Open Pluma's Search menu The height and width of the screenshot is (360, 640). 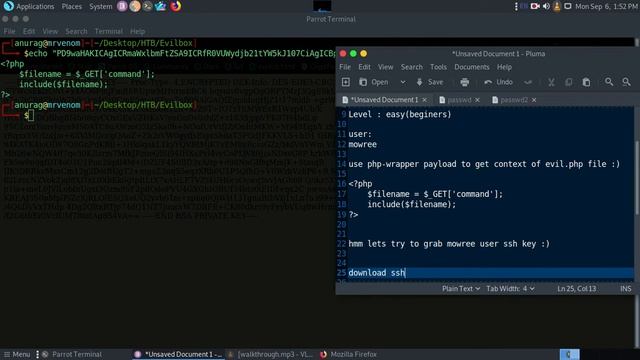[411, 67]
